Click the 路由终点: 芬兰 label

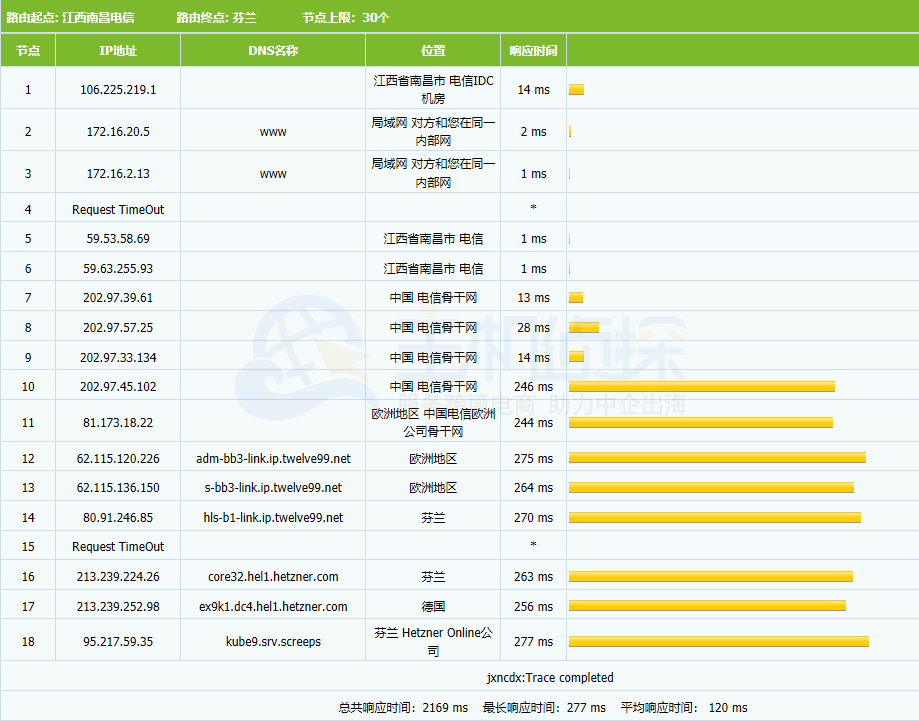(x=216, y=18)
